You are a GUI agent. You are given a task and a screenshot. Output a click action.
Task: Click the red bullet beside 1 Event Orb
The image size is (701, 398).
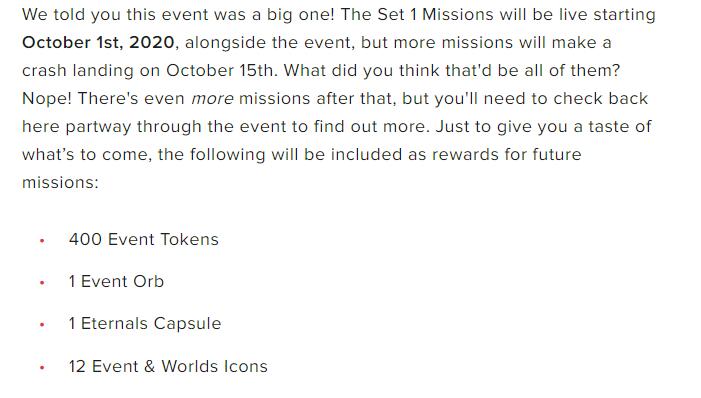coord(42,283)
